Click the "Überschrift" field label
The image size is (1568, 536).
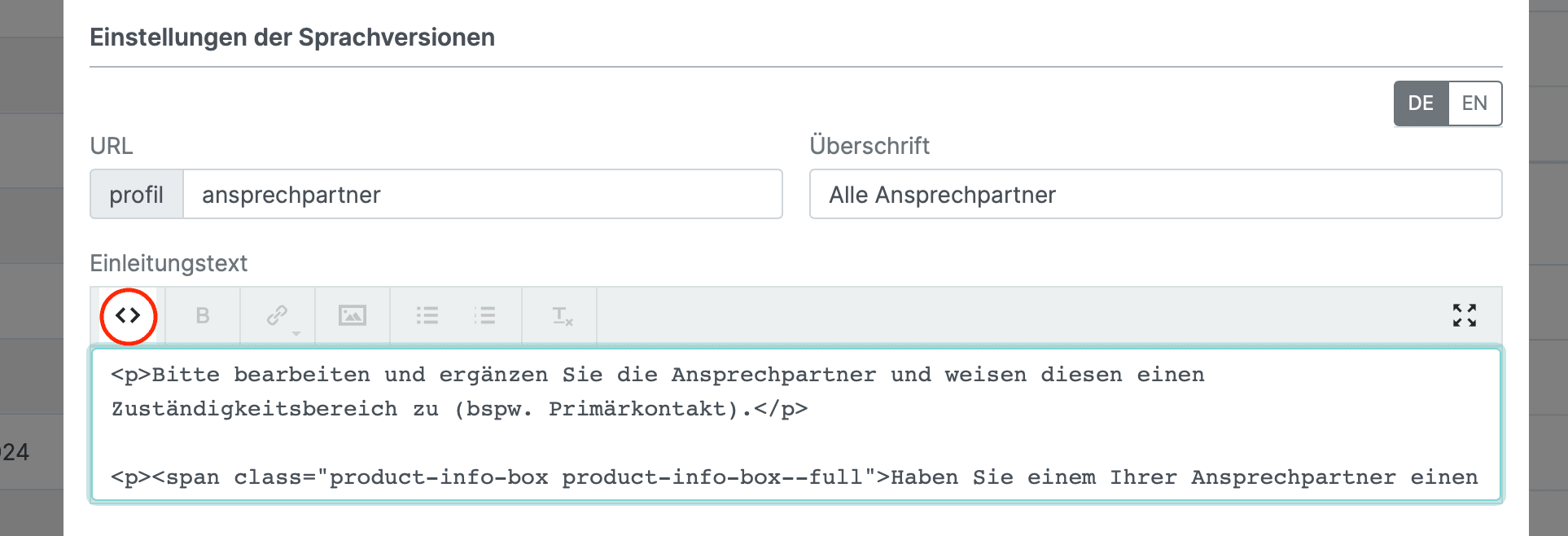click(869, 146)
